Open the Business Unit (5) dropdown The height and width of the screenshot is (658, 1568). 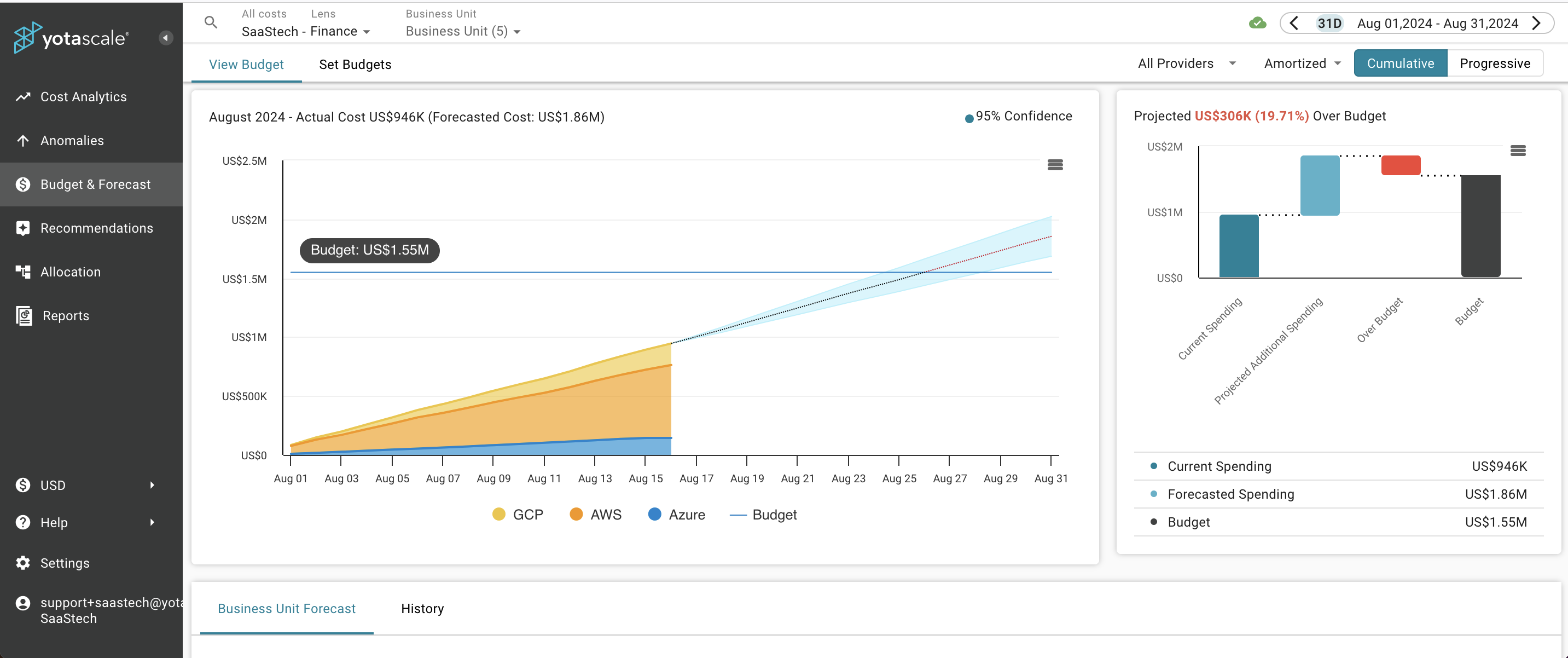(x=463, y=31)
